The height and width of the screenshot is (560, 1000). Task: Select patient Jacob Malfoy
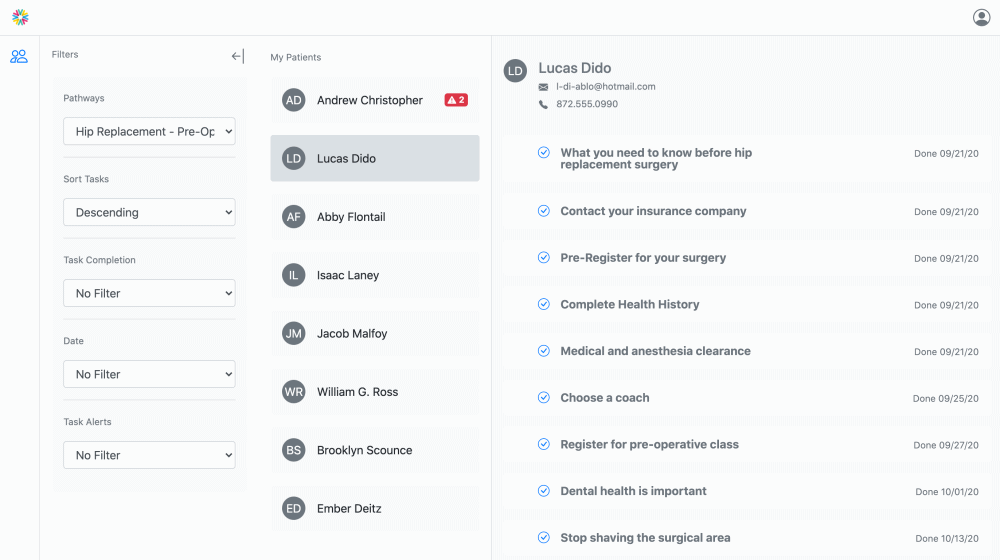[375, 334]
